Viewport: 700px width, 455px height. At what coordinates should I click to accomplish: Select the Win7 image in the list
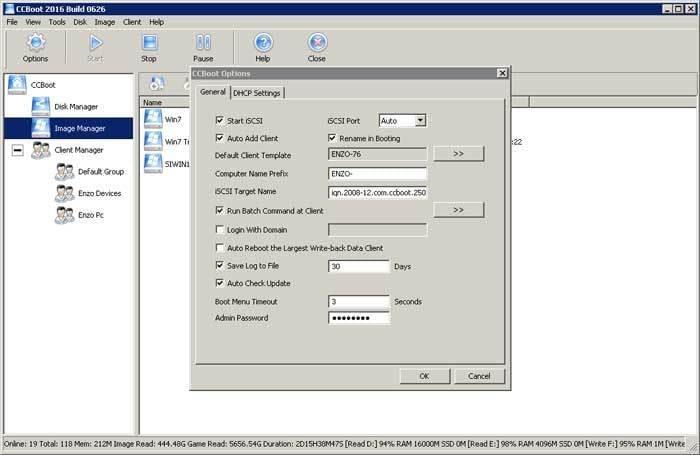tap(153, 118)
